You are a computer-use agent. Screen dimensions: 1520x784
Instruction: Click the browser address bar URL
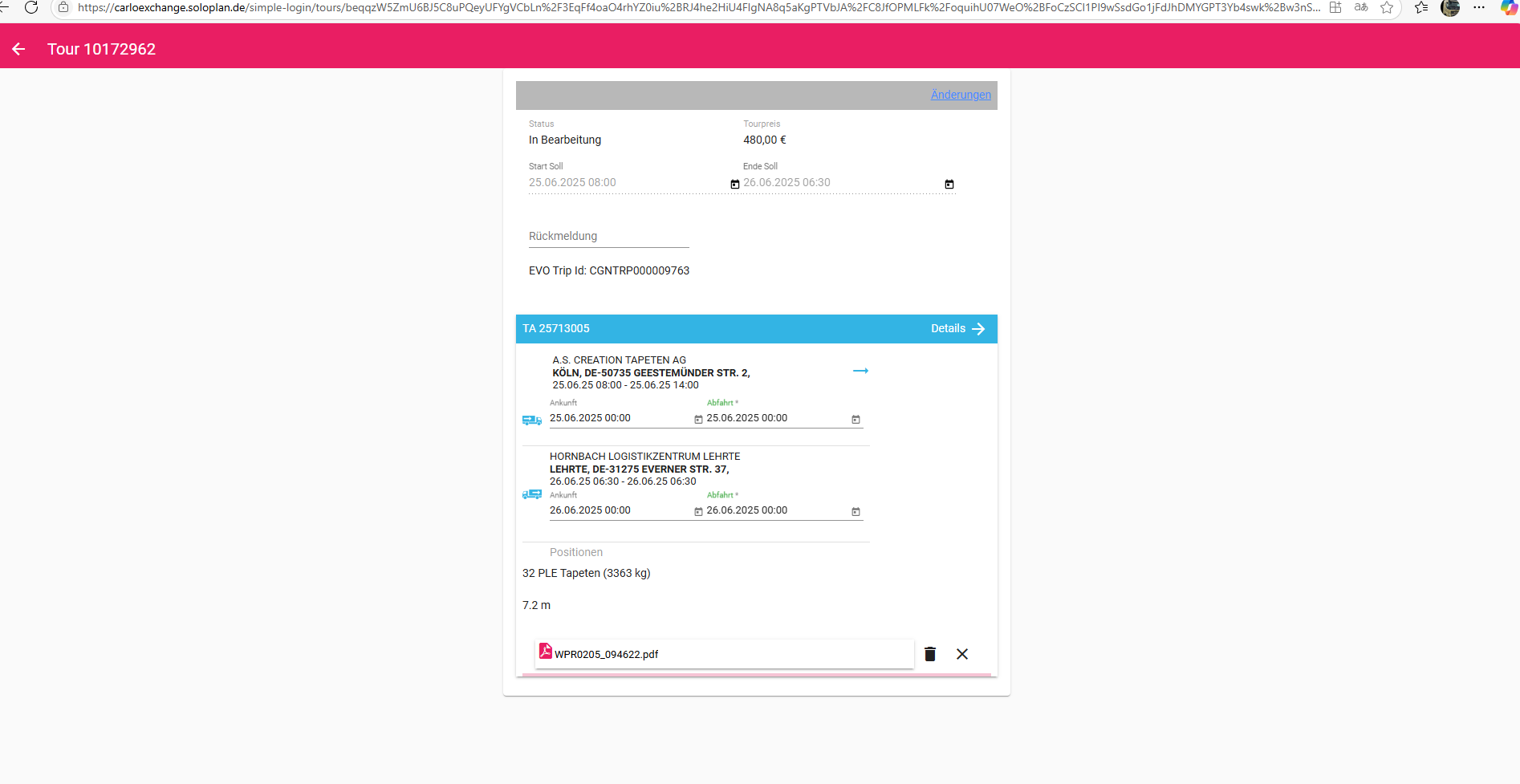tap(698, 7)
